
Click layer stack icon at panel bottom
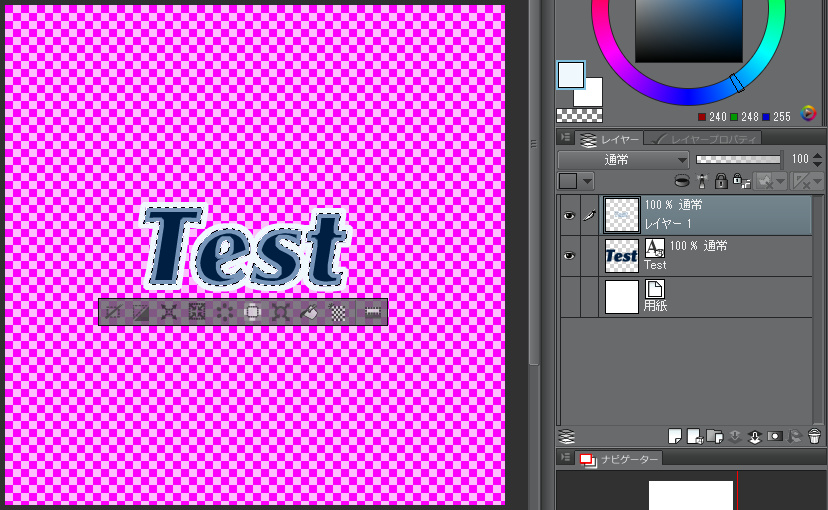pyautogui.click(x=566, y=437)
